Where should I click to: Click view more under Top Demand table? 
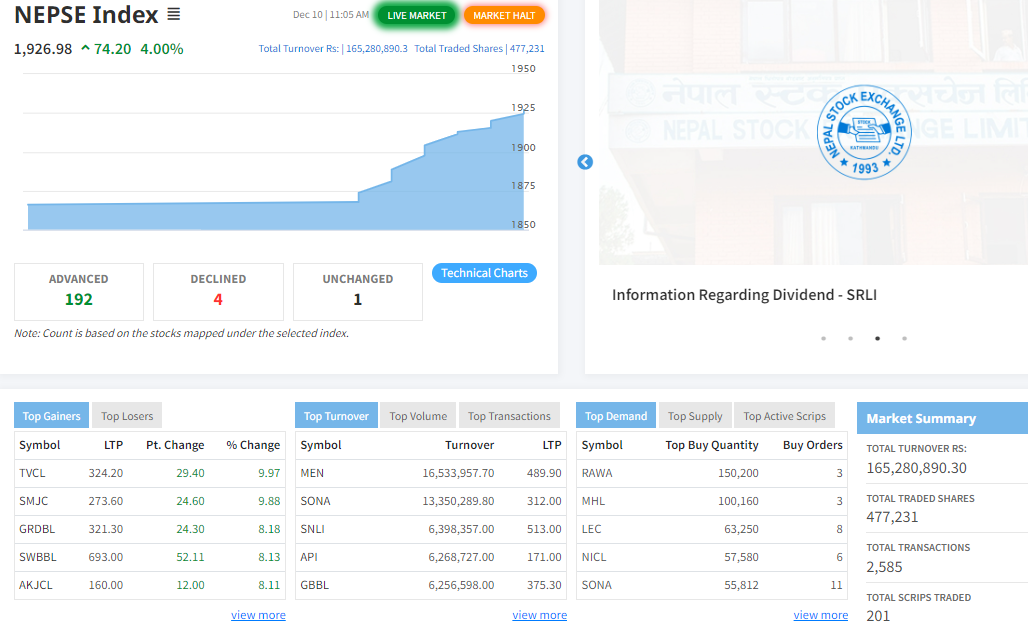pyautogui.click(x=820, y=615)
